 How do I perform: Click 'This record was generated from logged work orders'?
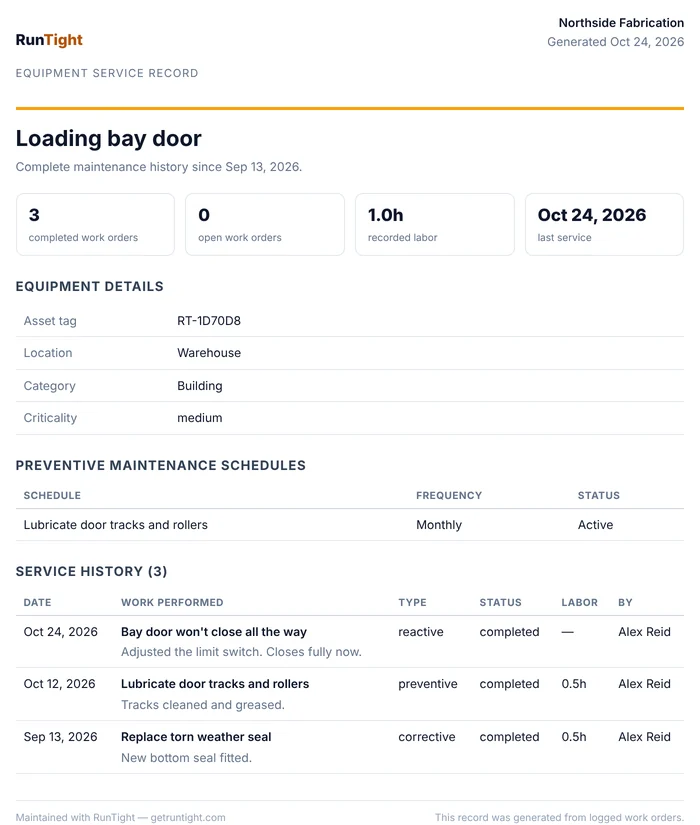[559, 818]
